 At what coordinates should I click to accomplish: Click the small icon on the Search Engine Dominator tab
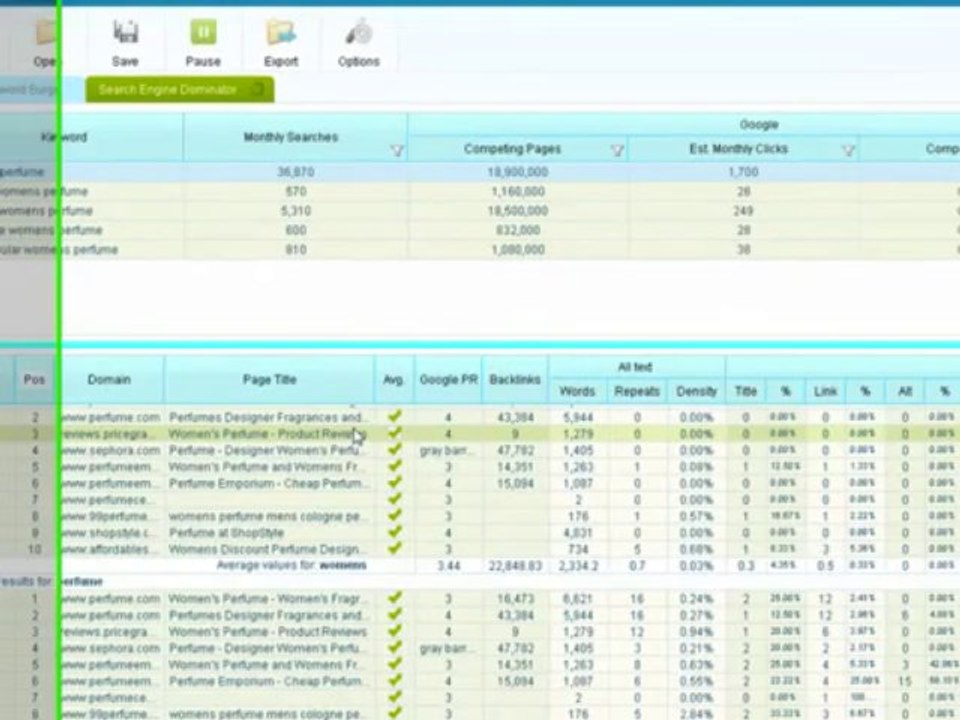point(258,89)
